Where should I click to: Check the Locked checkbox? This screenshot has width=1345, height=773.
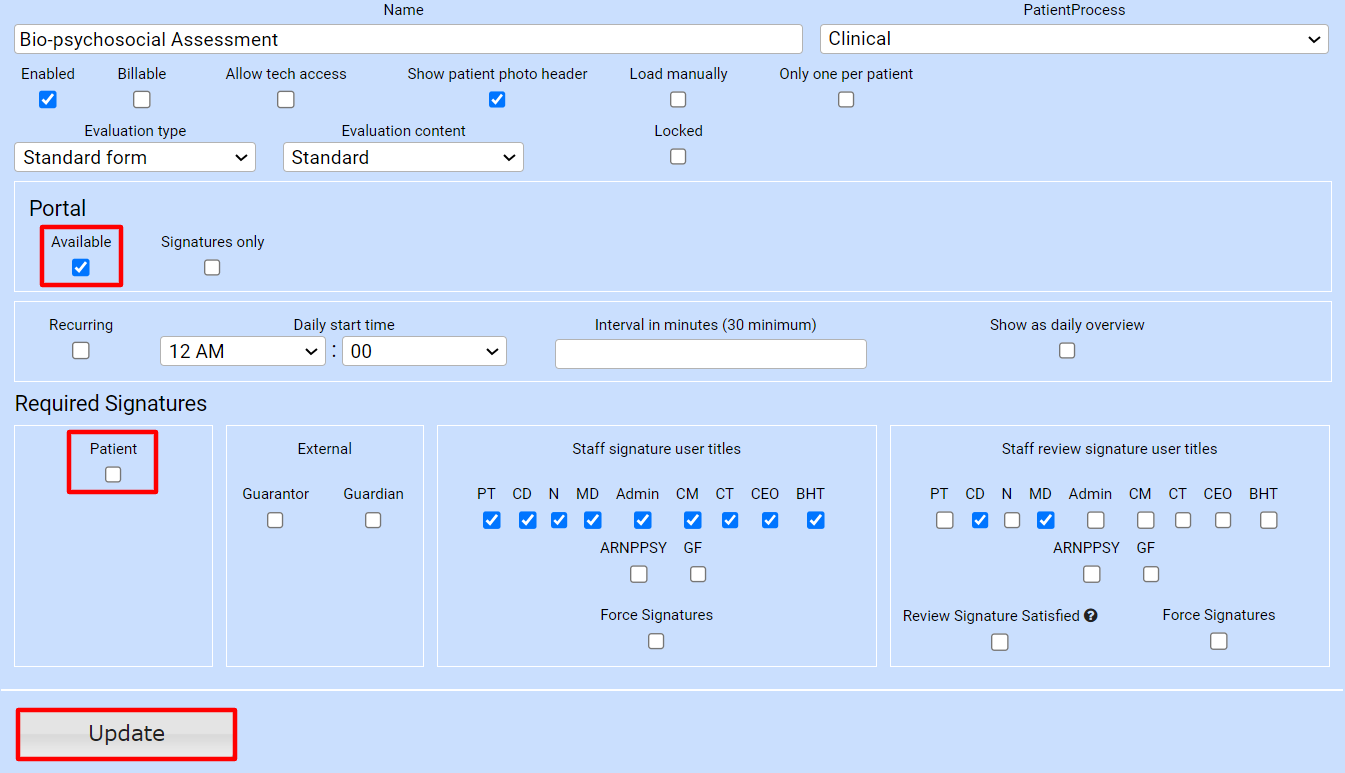[678, 156]
